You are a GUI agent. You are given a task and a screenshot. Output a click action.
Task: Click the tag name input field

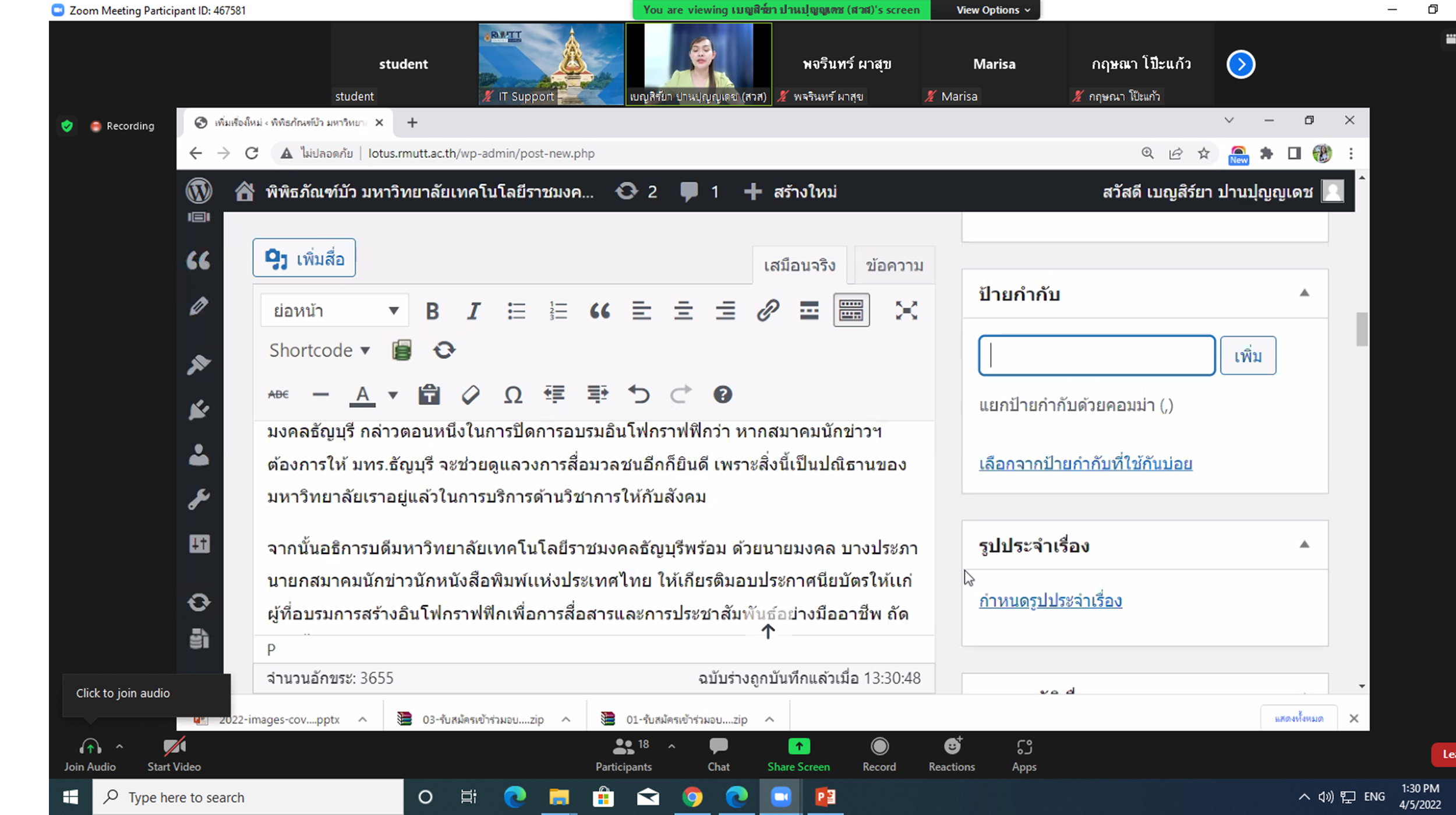[x=1097, y=355]
